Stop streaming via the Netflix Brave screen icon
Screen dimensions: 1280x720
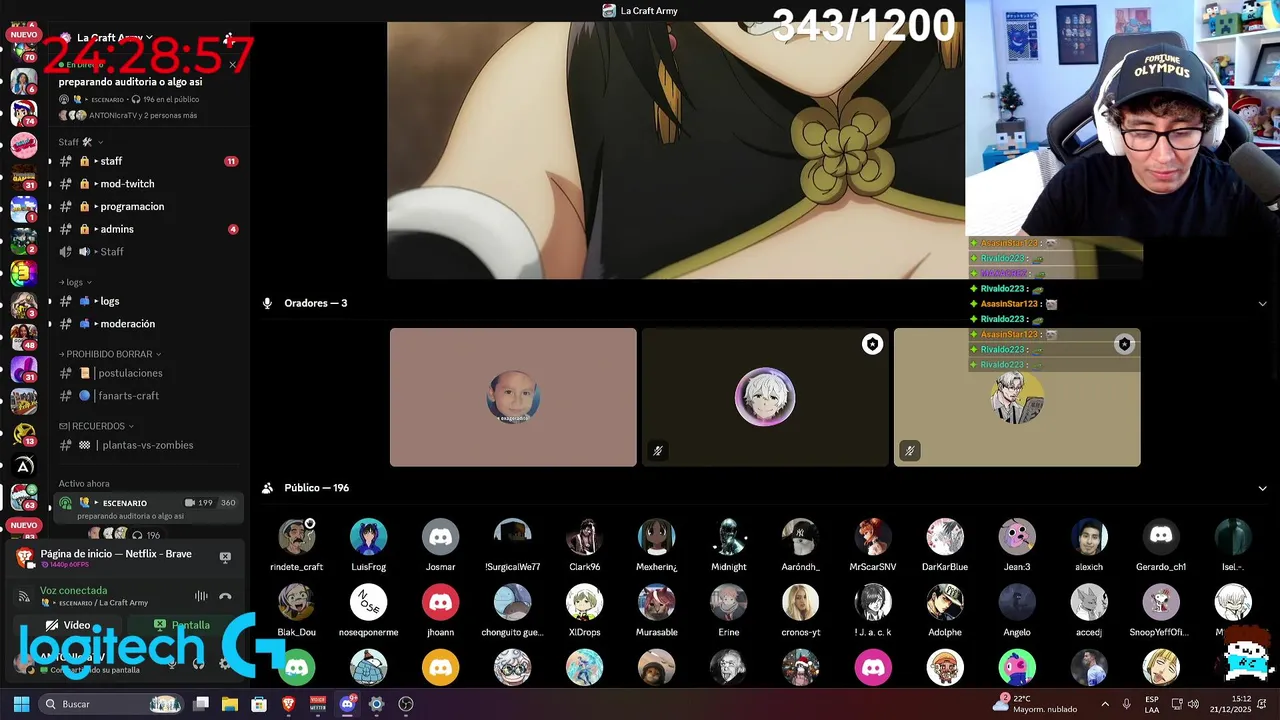point(225,557)
